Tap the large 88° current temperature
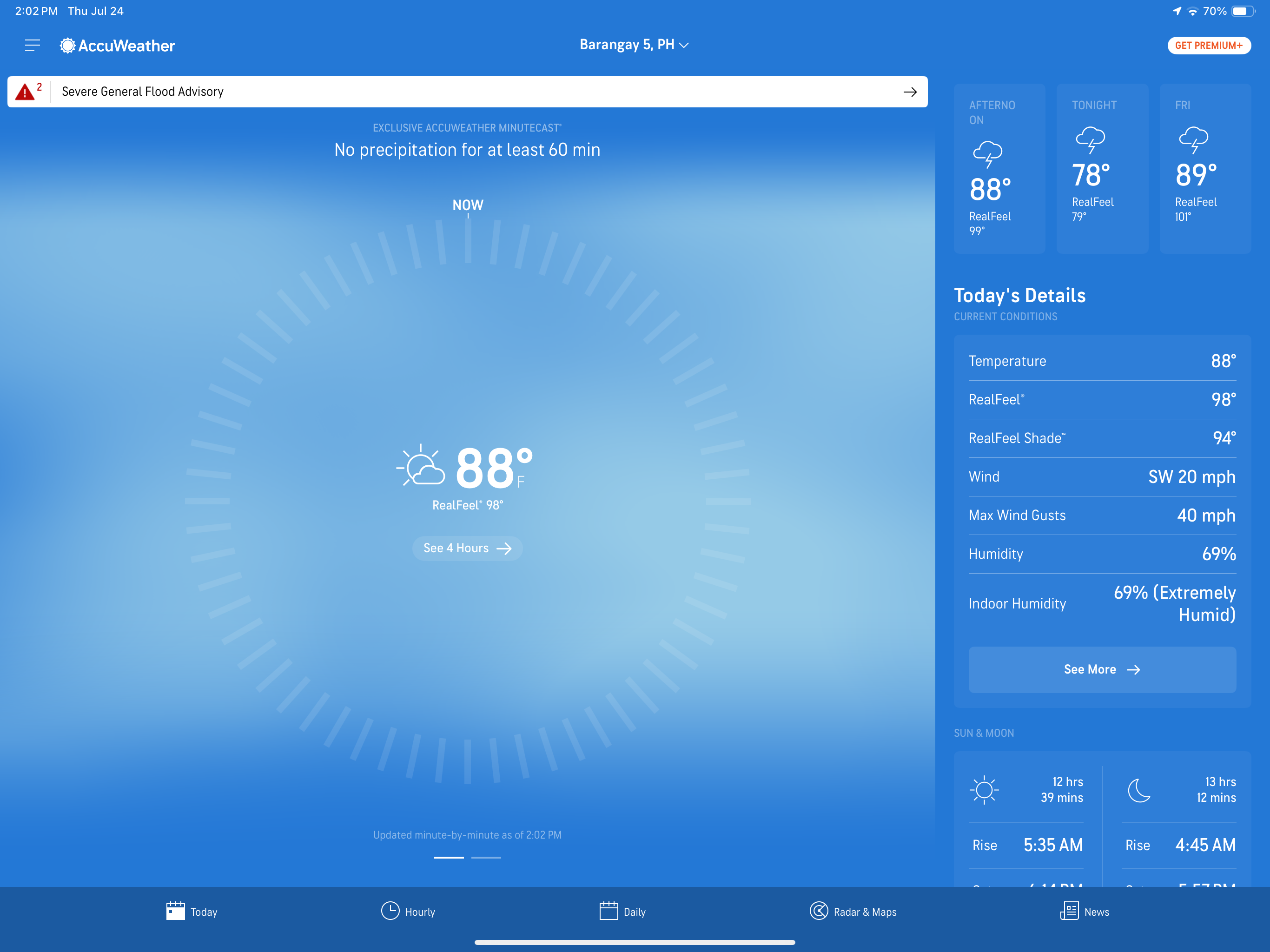Screen dimensions: 1270x952 tap(494, 468)
